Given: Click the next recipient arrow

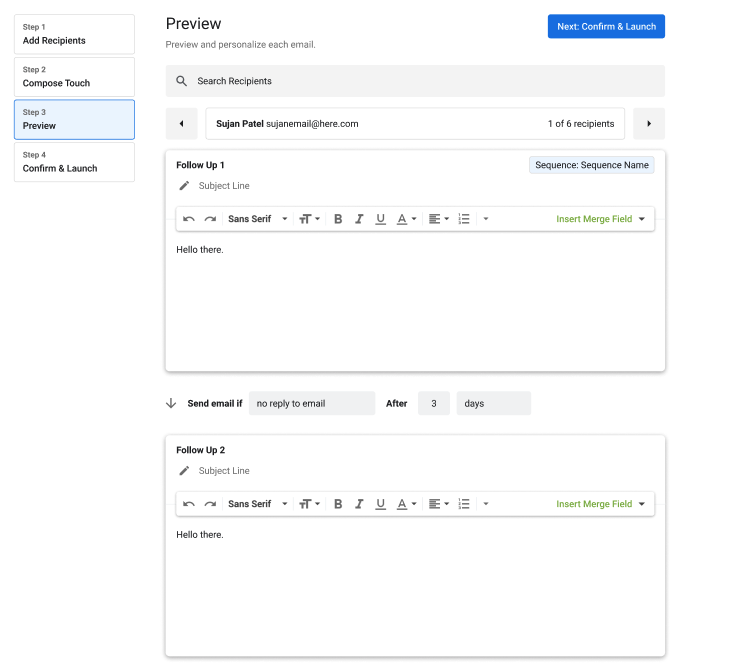Looking at the screenshot, I should (x=649, y=124).
